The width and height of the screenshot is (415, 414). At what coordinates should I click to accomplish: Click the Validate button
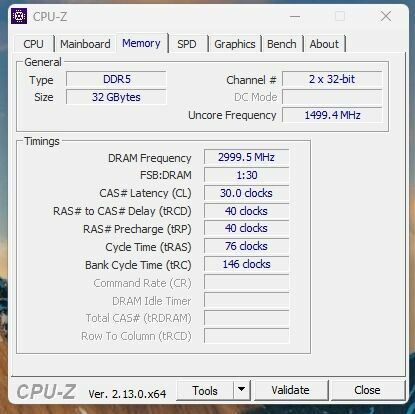click(x=290, y=390)
